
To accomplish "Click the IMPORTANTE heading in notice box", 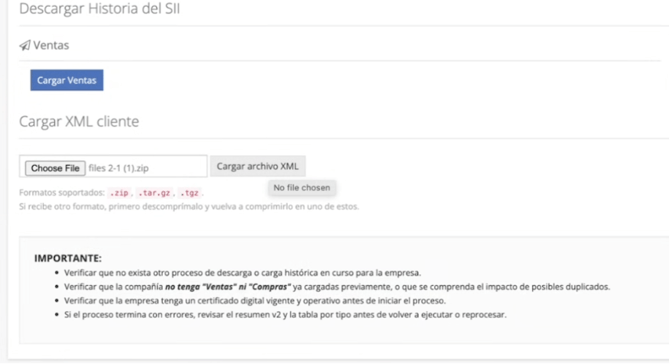I will [68, 258].
